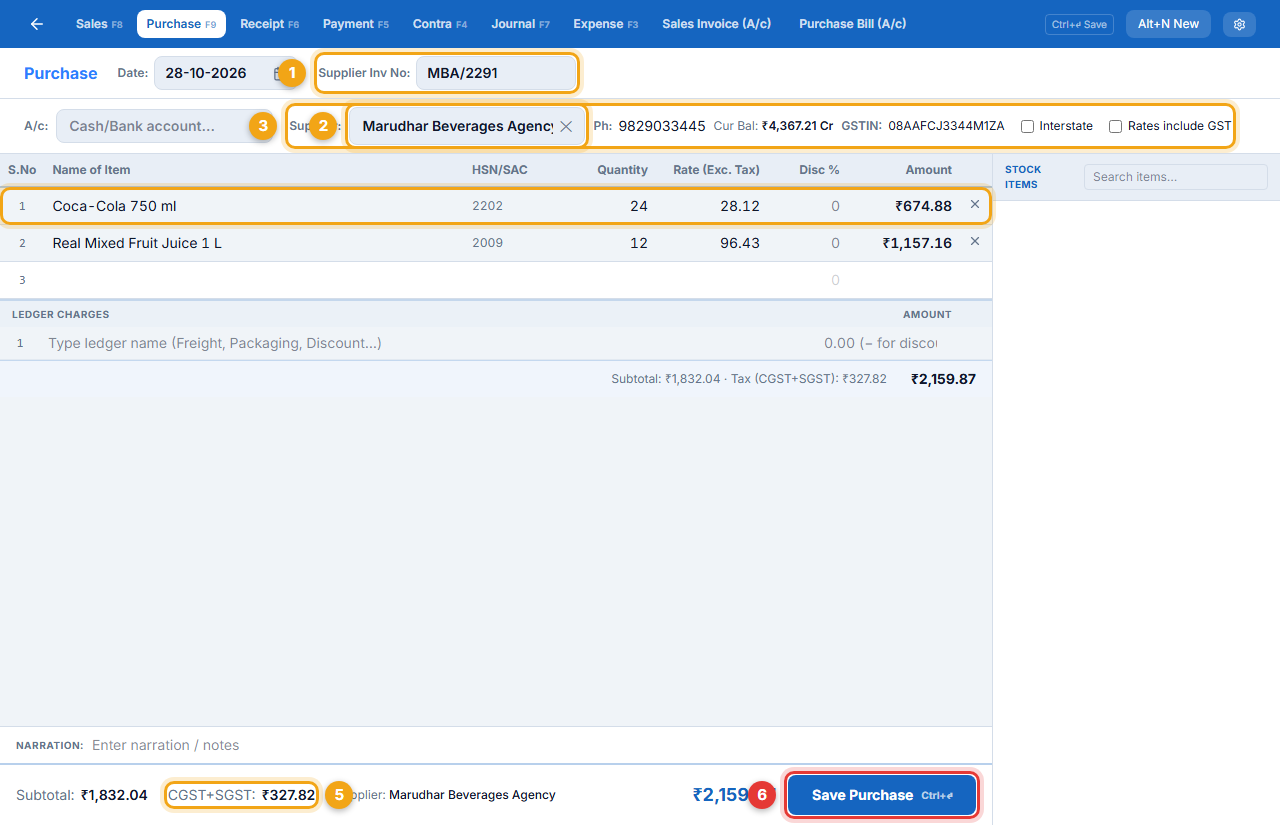
Task: Click the GSTIN 08AAFCJ3344M1ZA value
Action: pyautogui.click(x=946, y=126)
